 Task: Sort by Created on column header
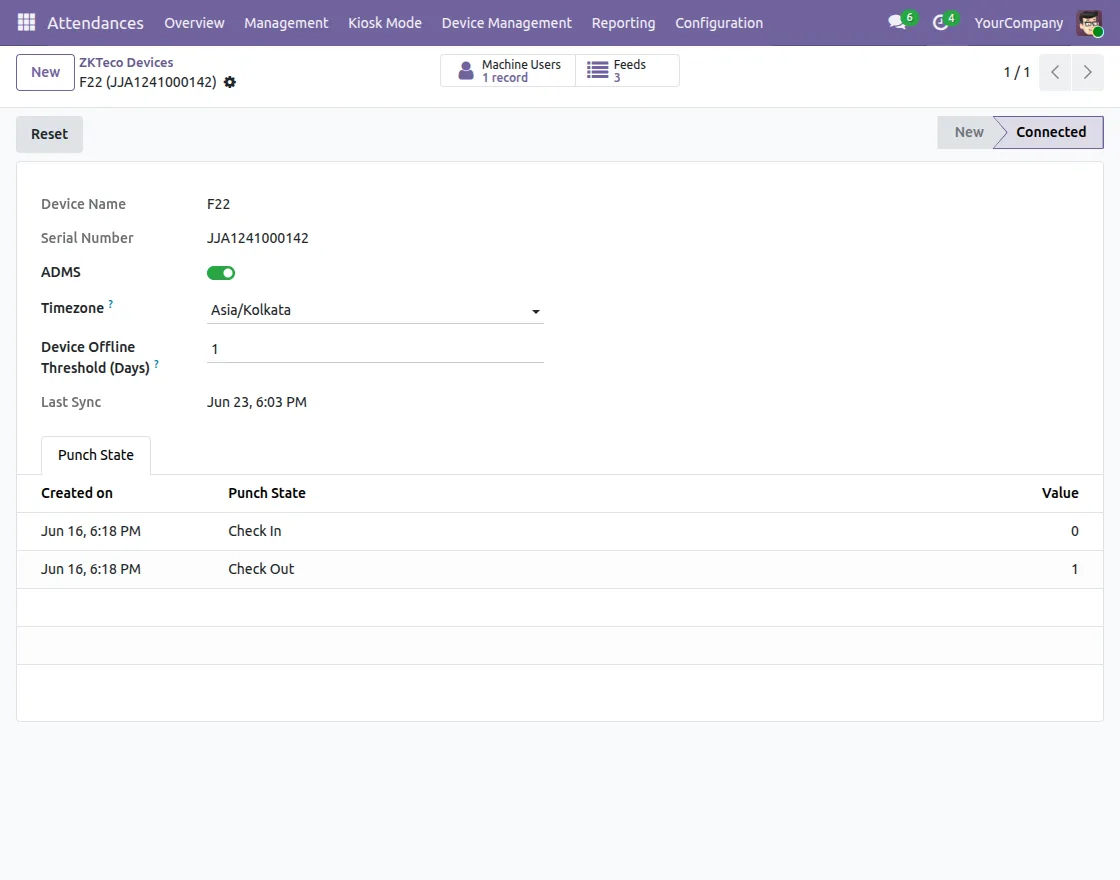(x=76, y=493)
